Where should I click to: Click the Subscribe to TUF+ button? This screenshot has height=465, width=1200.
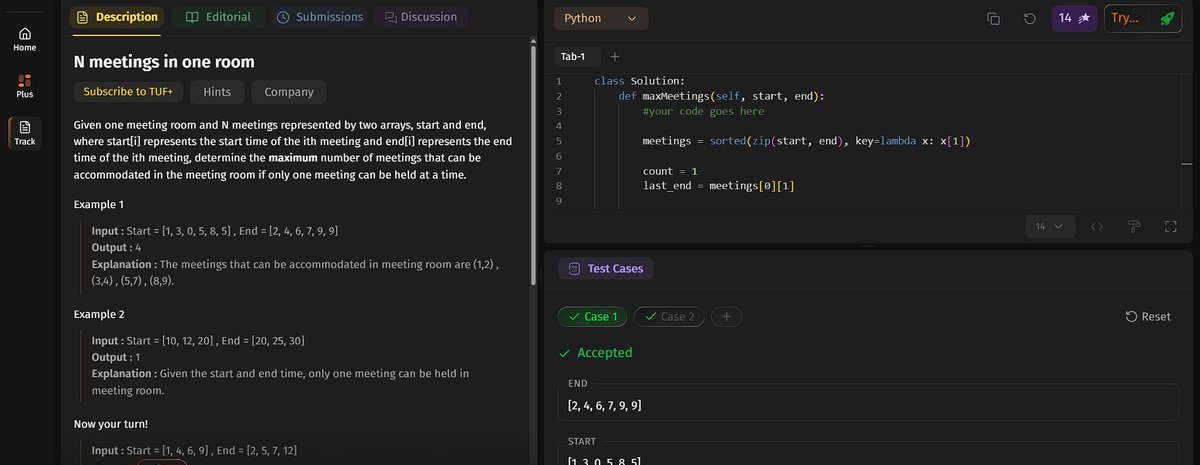(128, 92)
